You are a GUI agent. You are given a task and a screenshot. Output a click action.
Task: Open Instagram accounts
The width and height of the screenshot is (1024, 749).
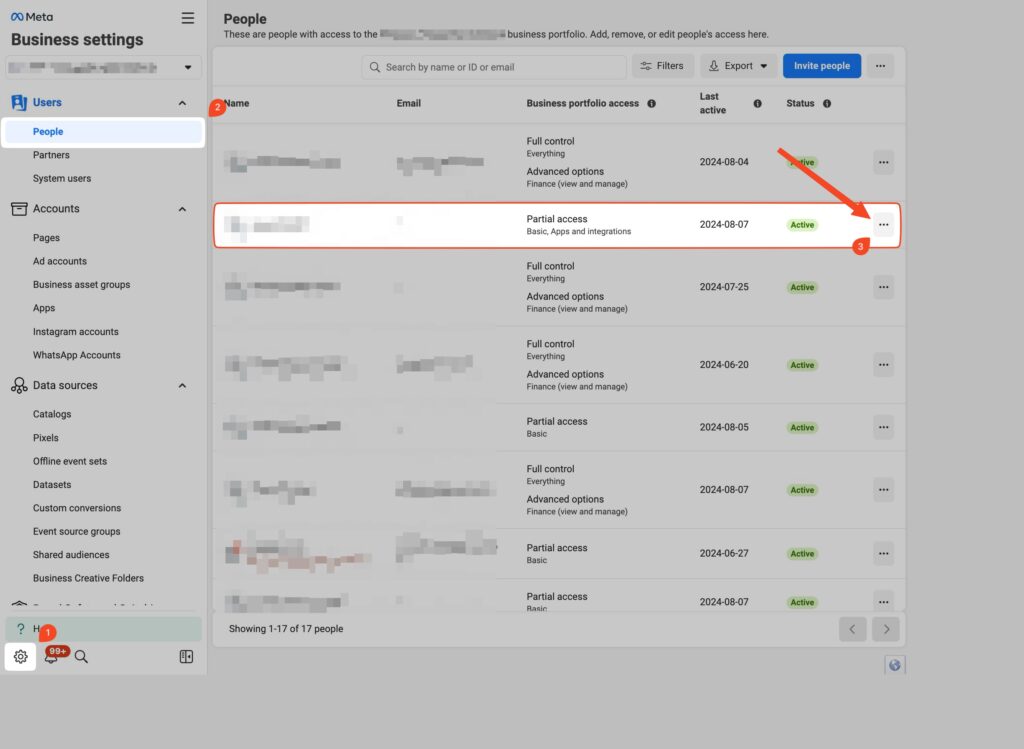76,332
